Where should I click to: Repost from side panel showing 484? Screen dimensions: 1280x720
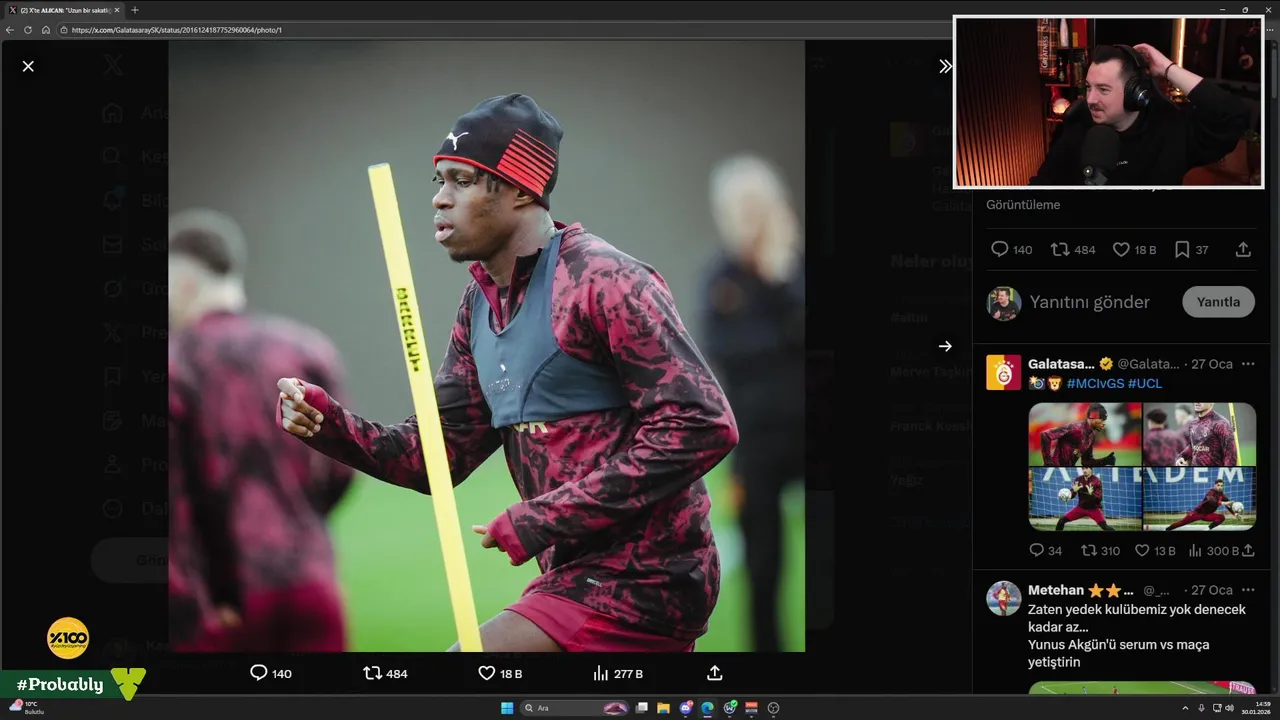coord(1073,249)
